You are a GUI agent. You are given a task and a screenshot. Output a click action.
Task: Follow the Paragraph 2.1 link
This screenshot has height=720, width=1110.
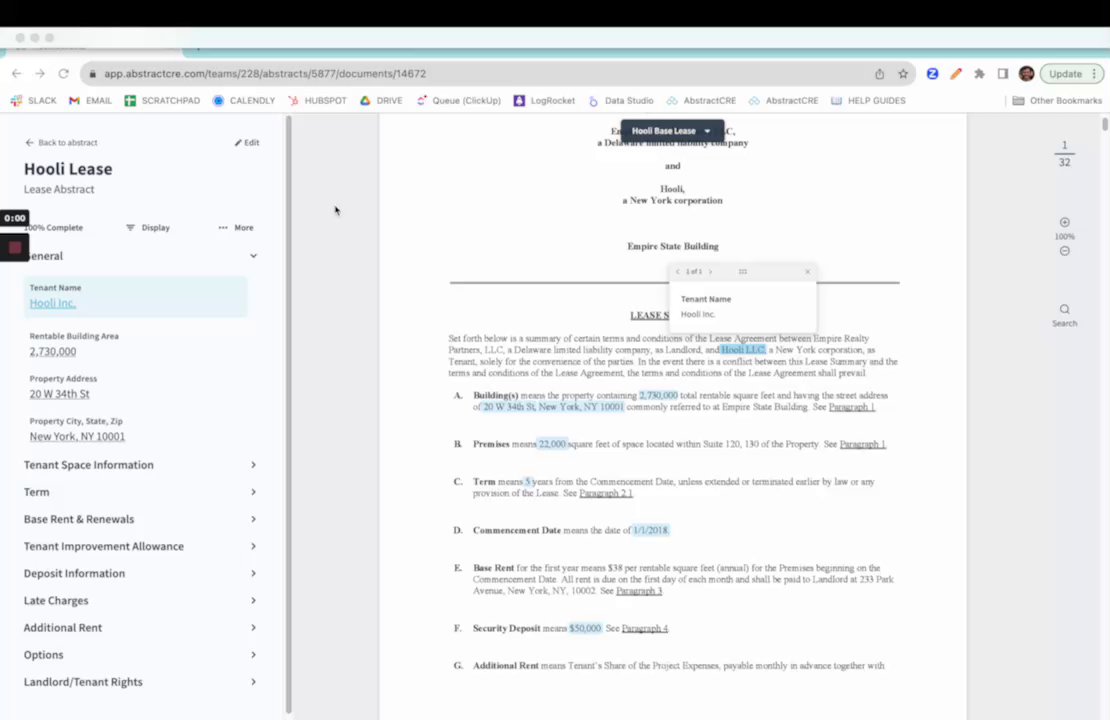tap(606, 493)
